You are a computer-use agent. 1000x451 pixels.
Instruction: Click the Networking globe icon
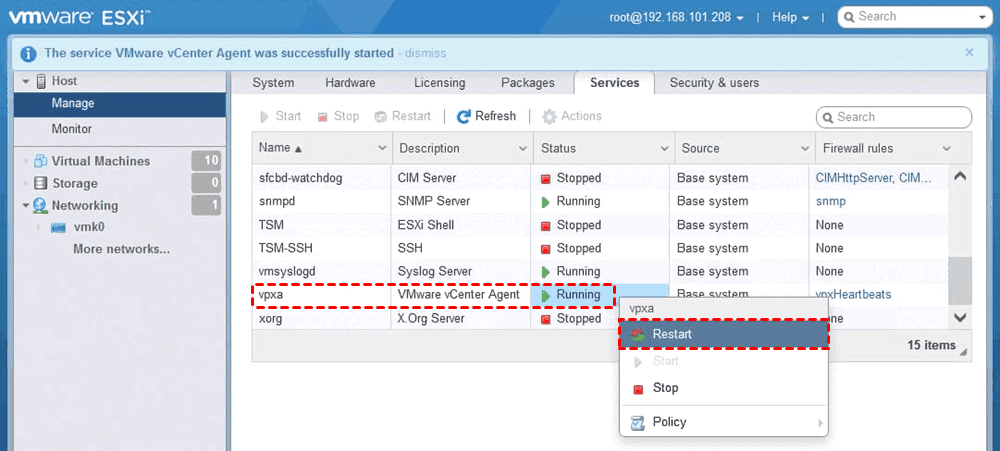coord(41,205)
